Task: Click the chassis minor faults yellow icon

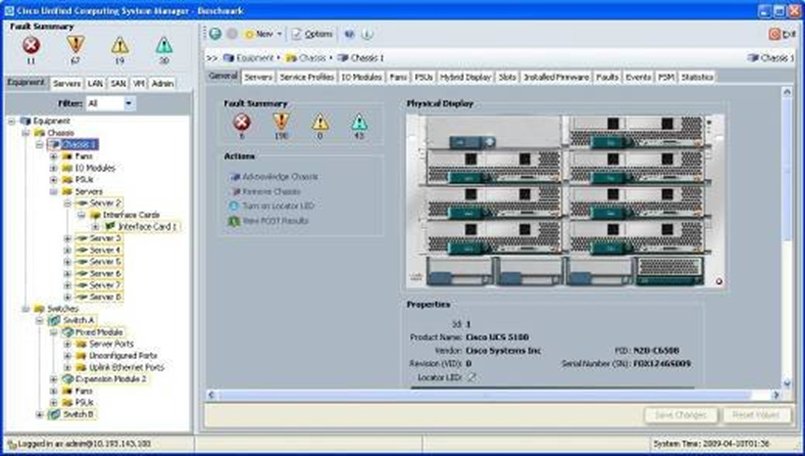Action: click(320, 122)
